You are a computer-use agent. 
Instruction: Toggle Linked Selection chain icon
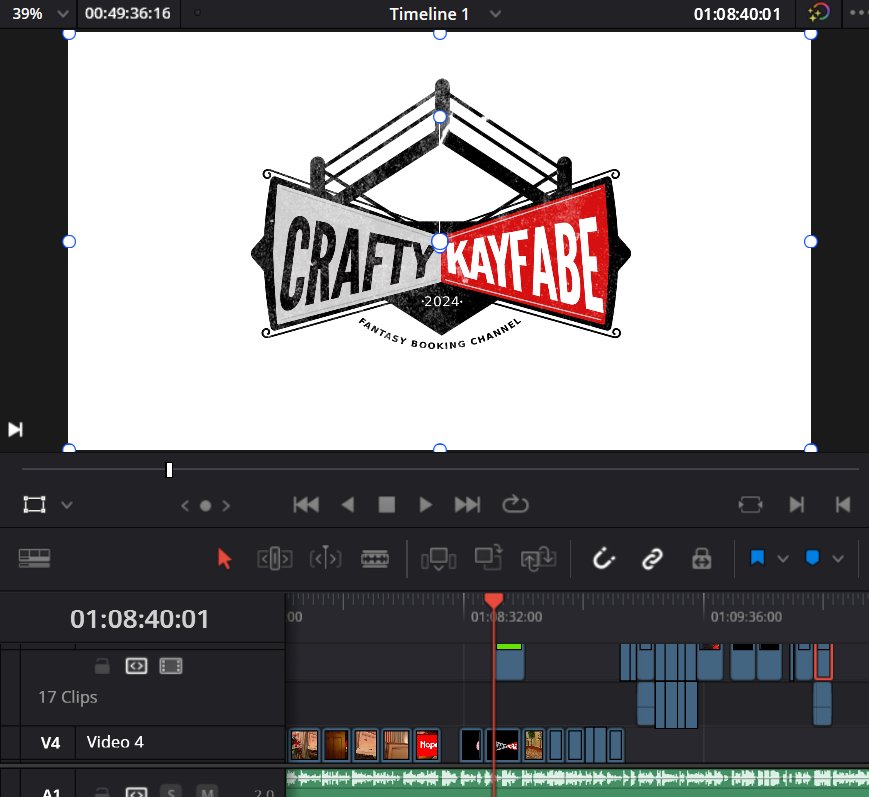point(652,559)
